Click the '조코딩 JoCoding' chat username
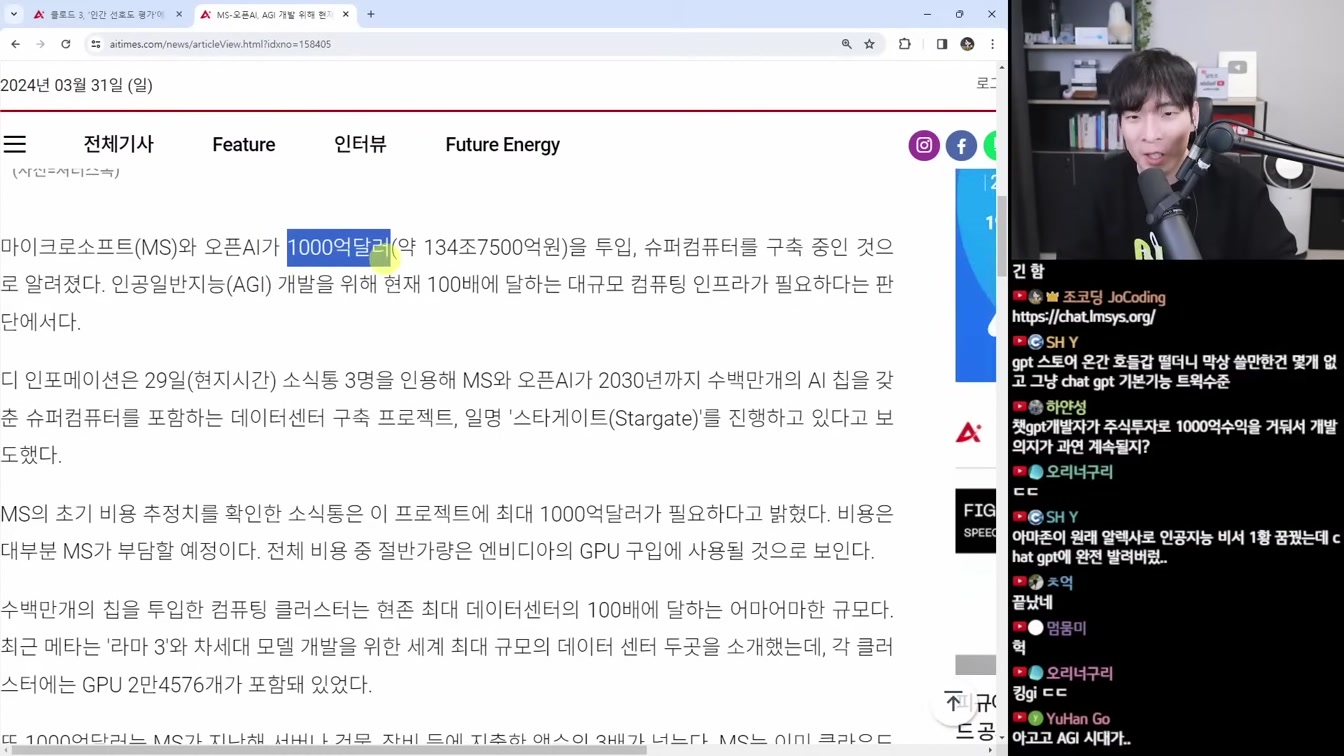The image size is (1344, 756). pos(1113,297)
